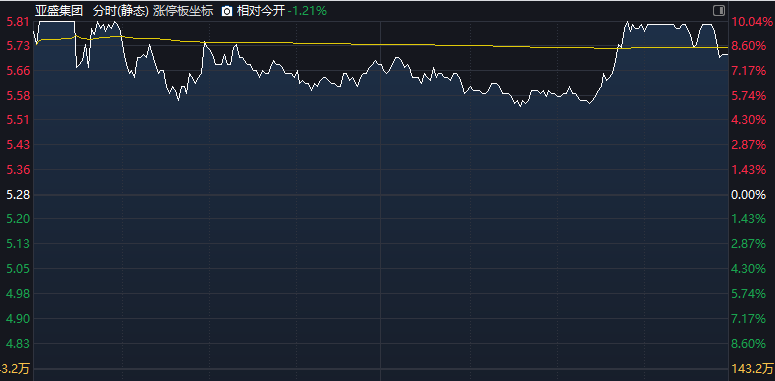Image resolution: width=775 pixels, height=381 pixels.
Task: Select the green 8.60% bottom percentage label
Action: tap(748, 343)
